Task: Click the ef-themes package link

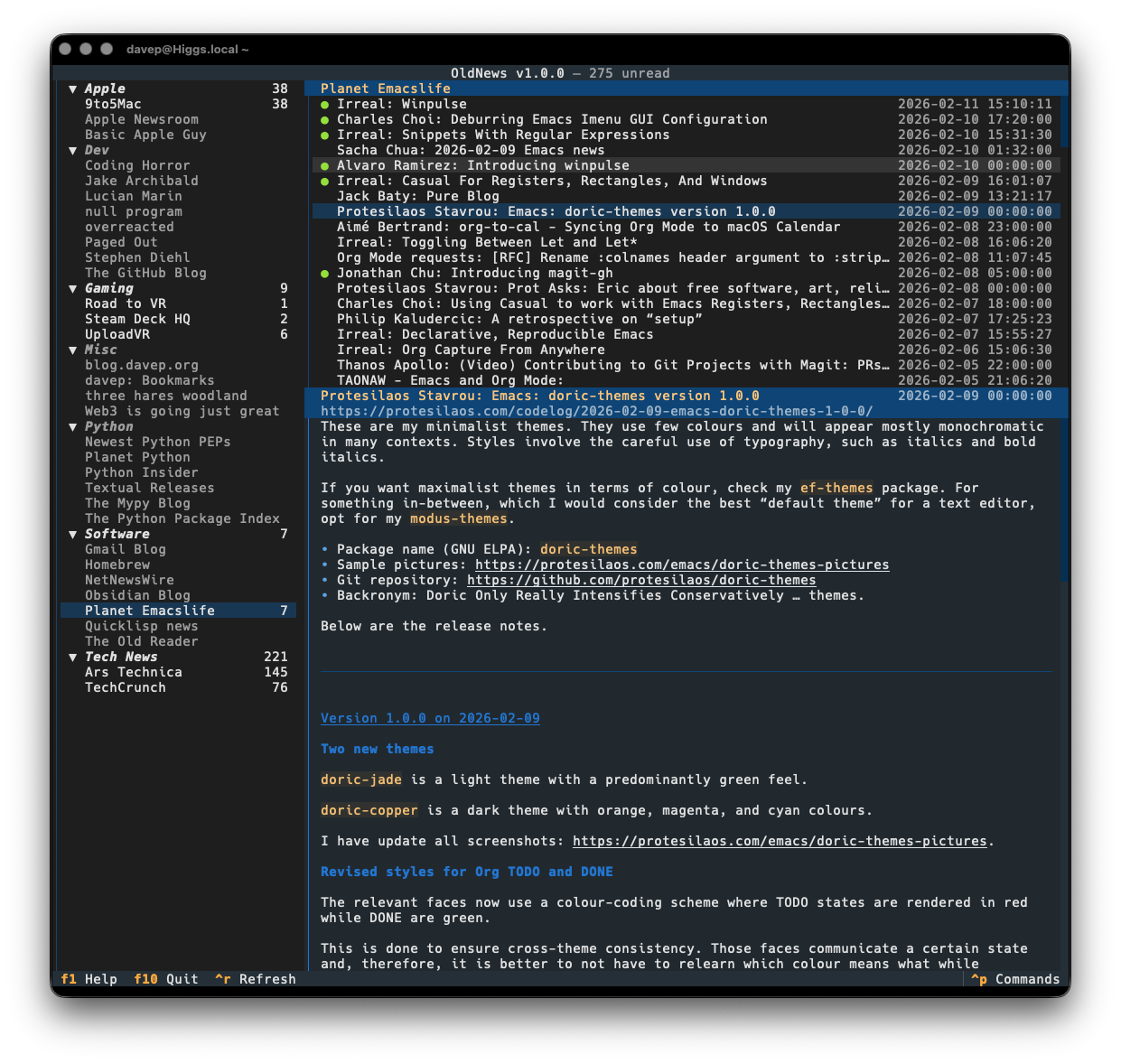Action: point(836,488)
